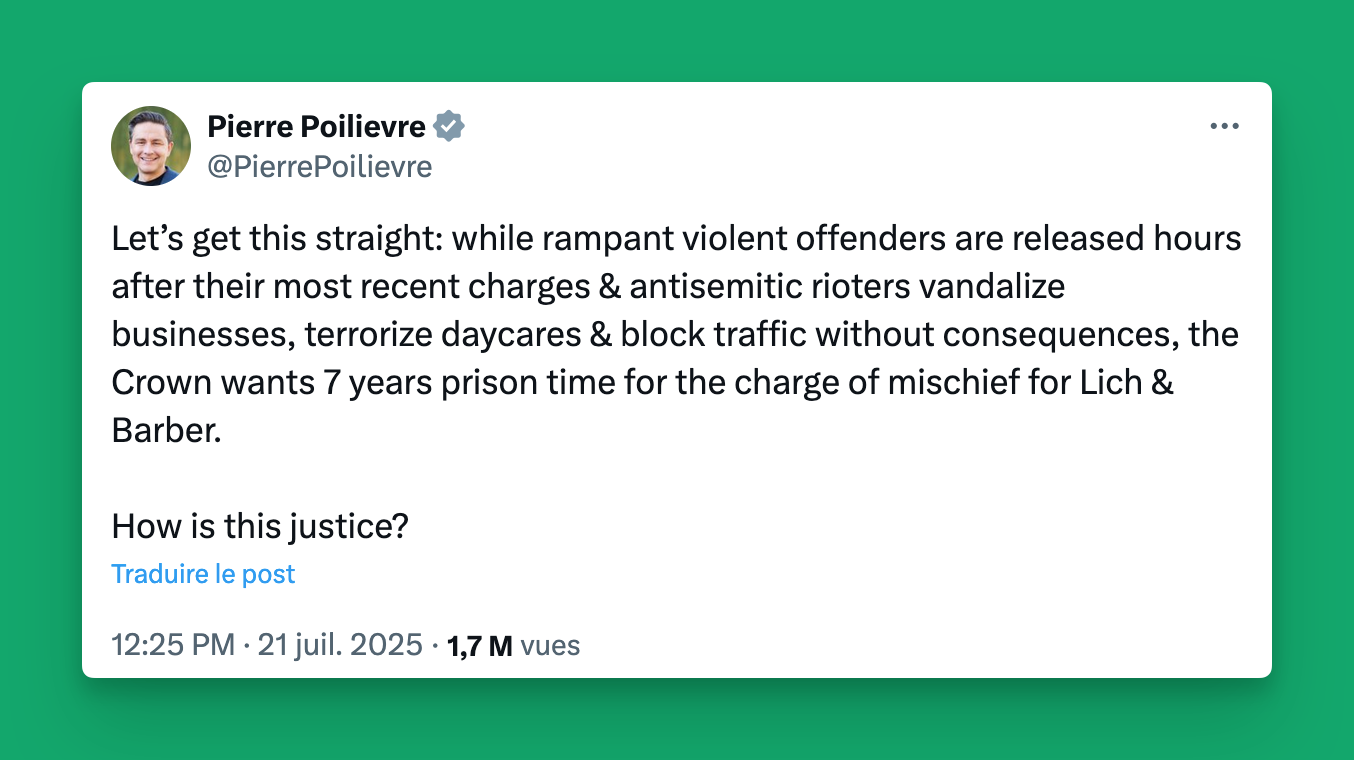This screenshot has width=1354, height=760.
Task: Click the word Barber. in the post
Action: coord(165,430)
